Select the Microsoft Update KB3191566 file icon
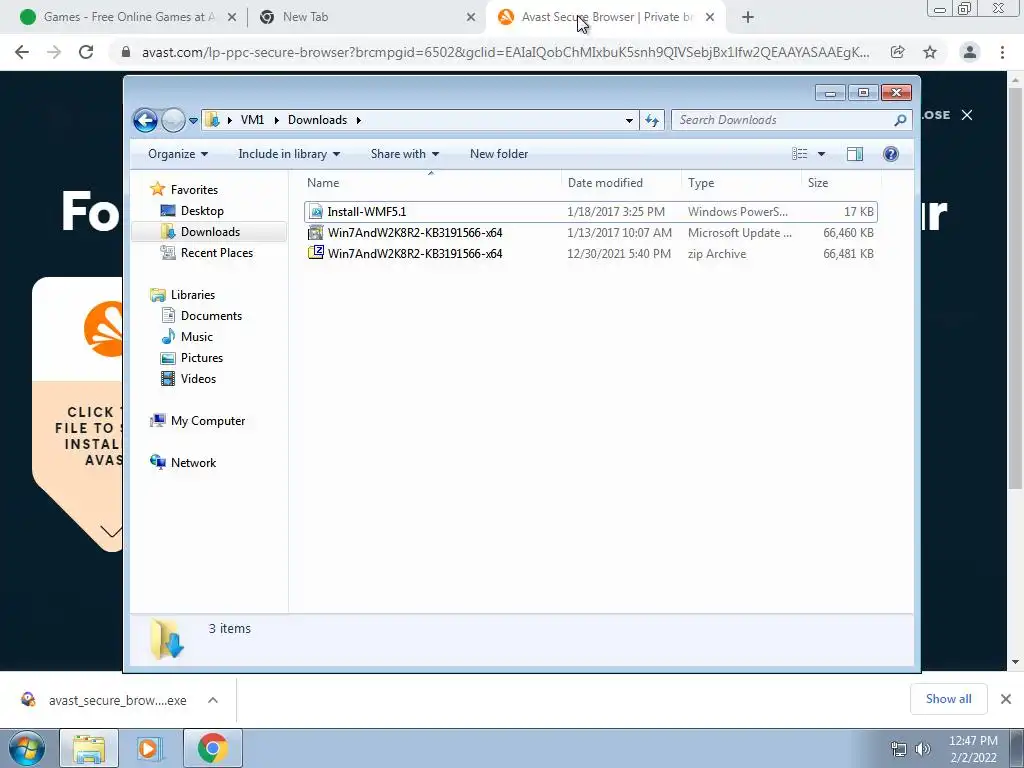Screen dimensions: 1024x768 [x=316, y=232]
